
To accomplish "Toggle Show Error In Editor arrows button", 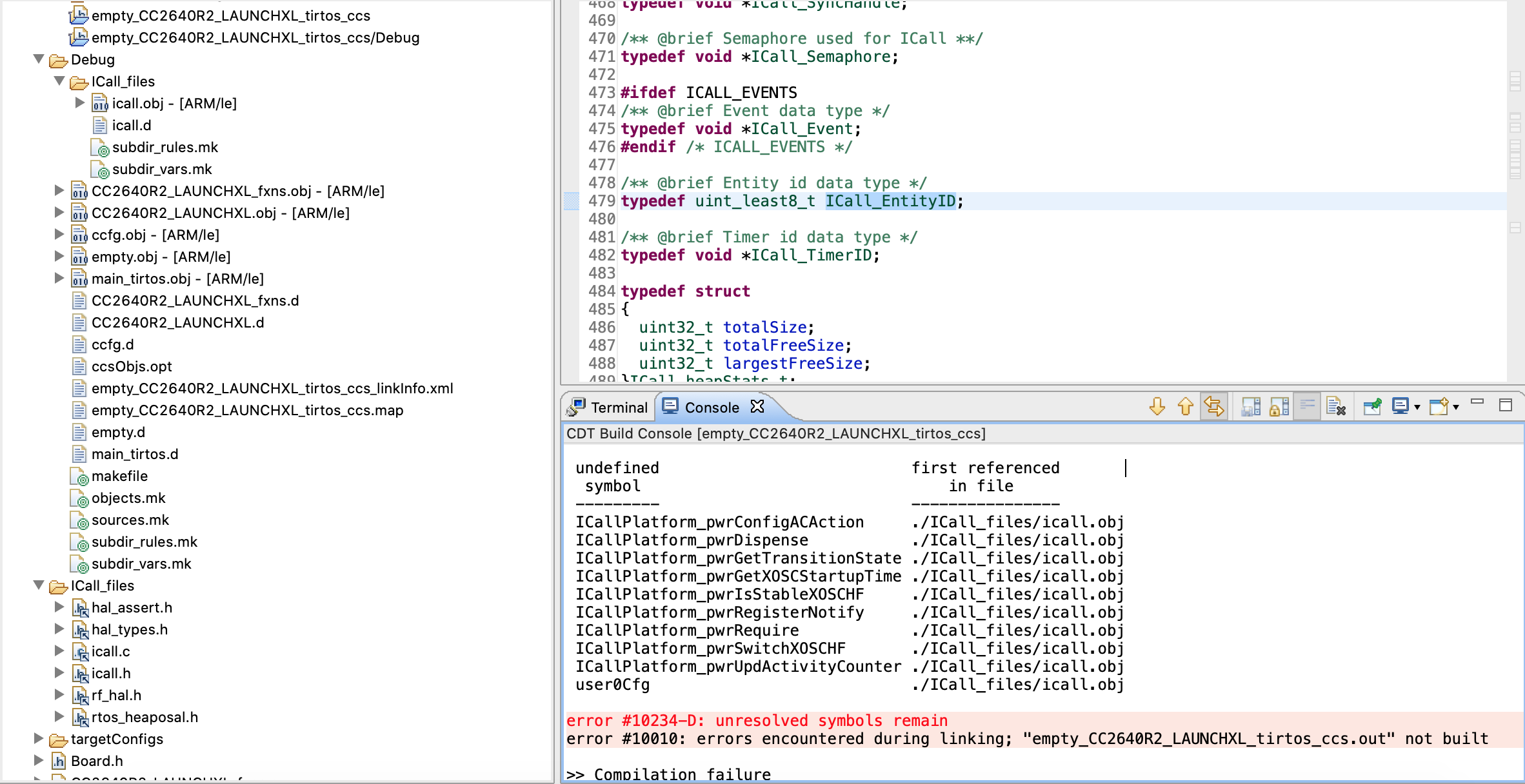I will pos(1214,407).
